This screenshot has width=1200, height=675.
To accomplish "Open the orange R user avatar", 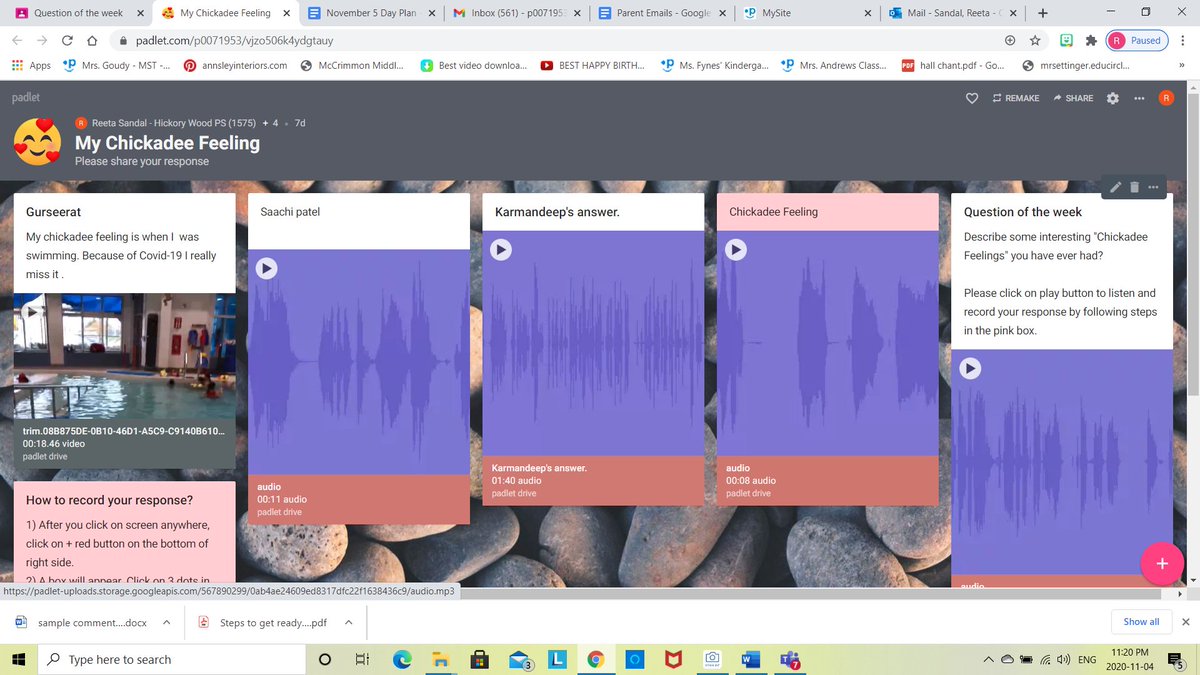I will (x=1166, y=98).
